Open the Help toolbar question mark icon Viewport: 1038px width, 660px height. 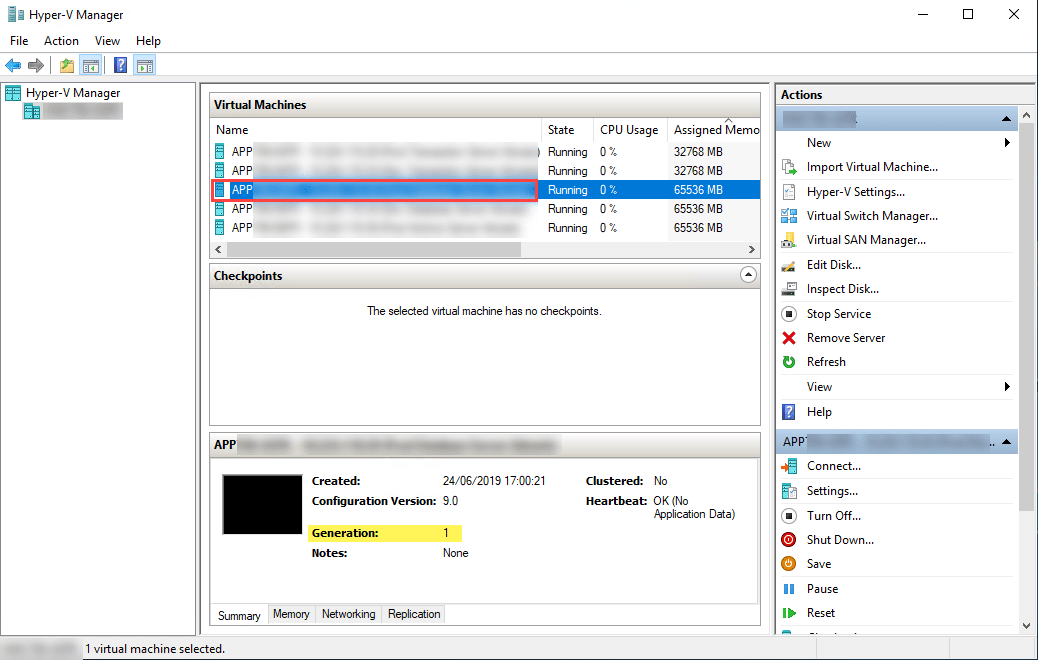coord(120,66)
